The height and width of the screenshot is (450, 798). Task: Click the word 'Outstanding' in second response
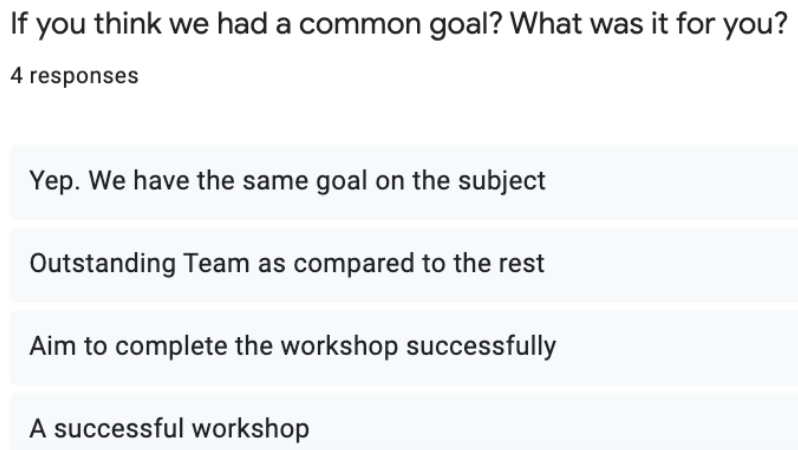(103, 264)
